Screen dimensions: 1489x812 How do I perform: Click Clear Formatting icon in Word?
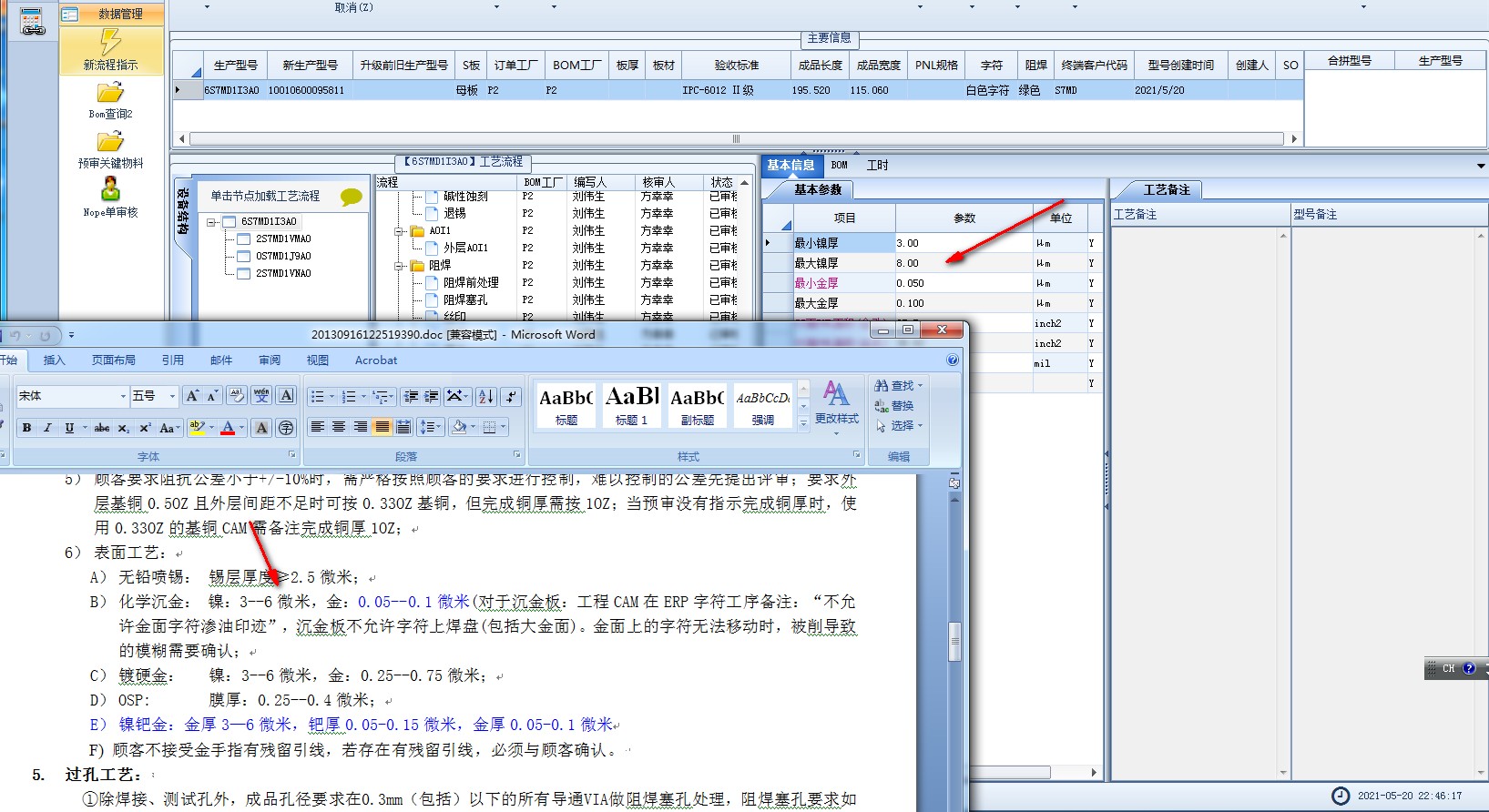coord(237,396)
